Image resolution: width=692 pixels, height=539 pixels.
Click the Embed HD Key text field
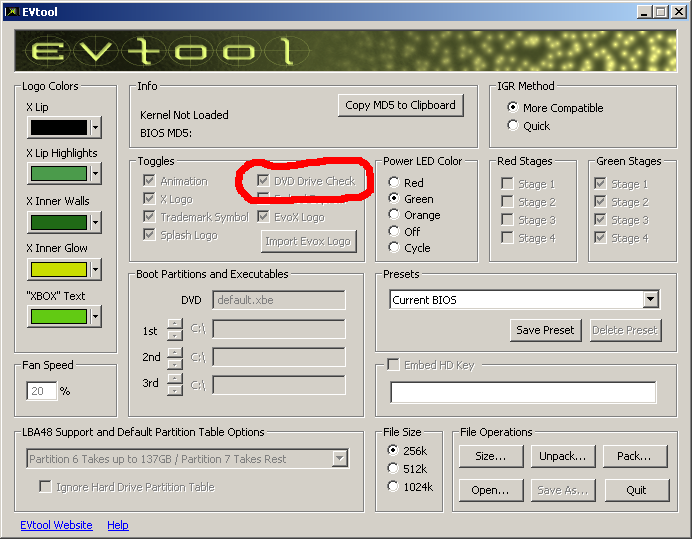click(523, 392)
